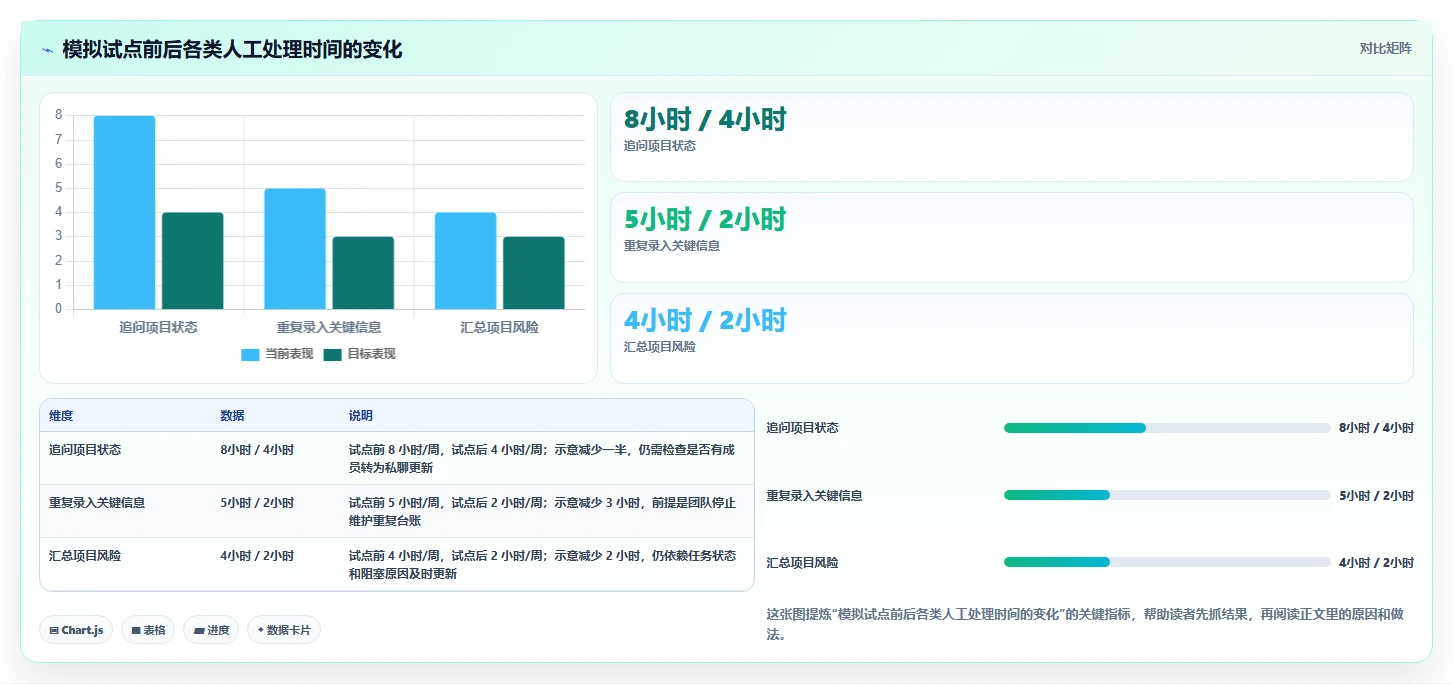Viewport: 1453px width, 684px height.
Task: Click the blue bar for 汇总项目风险
Action: click(465, 261)
